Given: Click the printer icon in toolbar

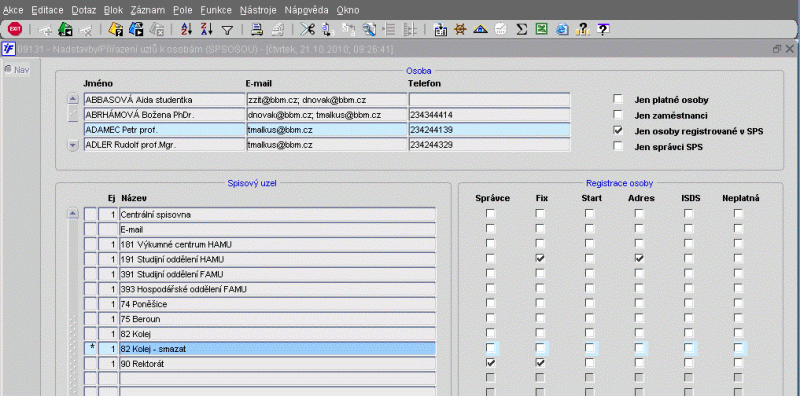Looking at the screenshot, I should pyautogui.click(x=257, y=30).
